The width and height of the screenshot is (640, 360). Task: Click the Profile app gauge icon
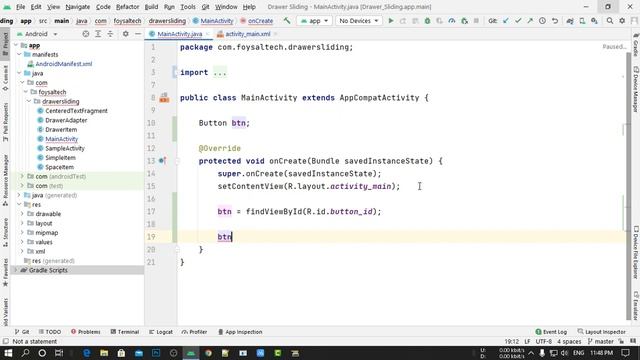(x=452, y=20)
